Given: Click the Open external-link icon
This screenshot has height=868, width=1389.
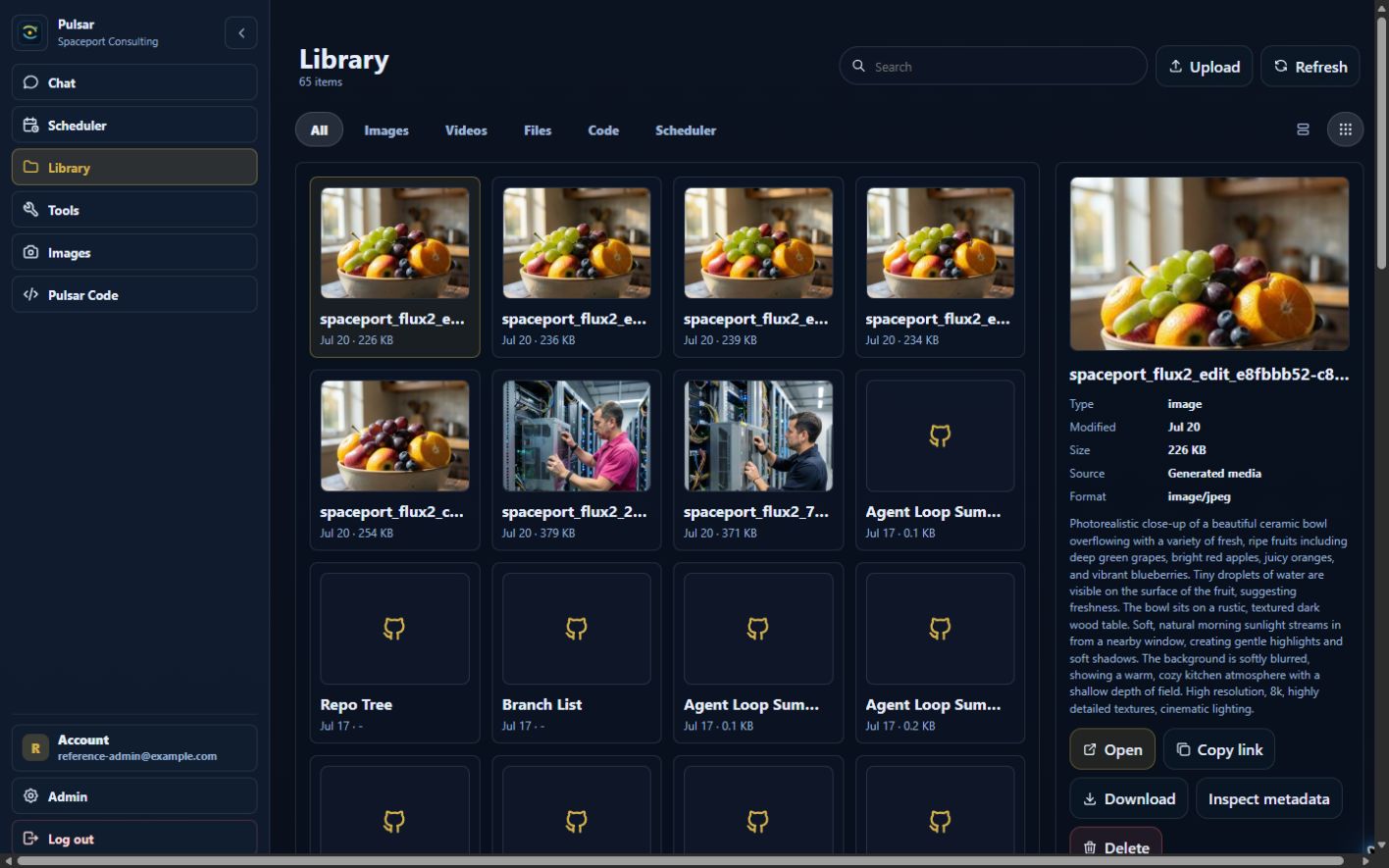Looking at the screenshot, I should coord(1090,749).
